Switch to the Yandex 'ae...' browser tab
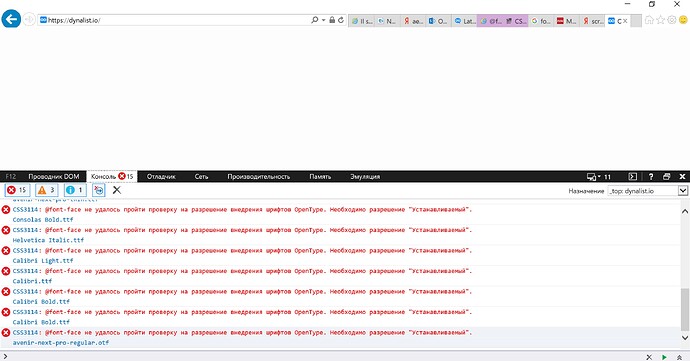The image size is (690, 361). 413,21
